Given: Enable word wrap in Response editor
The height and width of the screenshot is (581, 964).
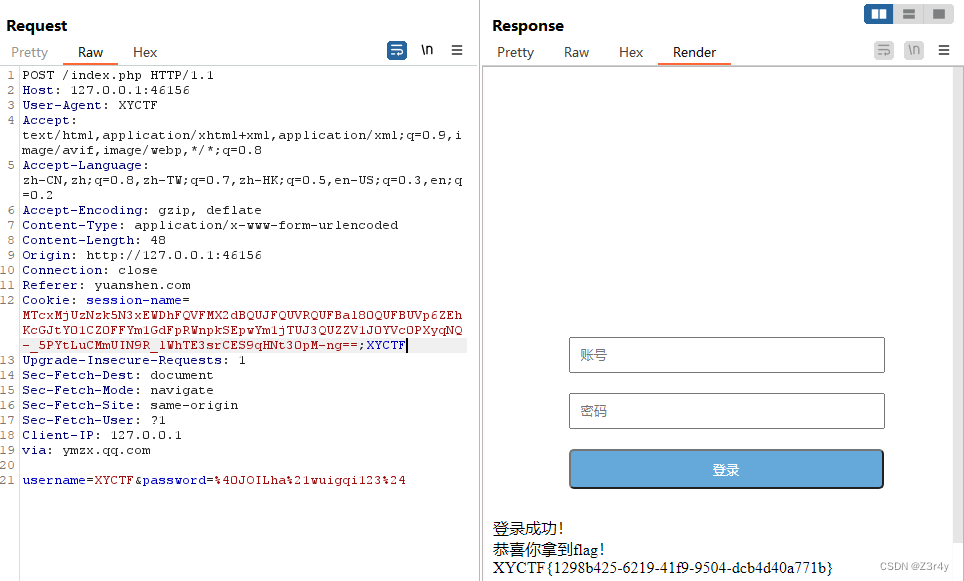Looking at the screenshot, I should coord(885,49).
